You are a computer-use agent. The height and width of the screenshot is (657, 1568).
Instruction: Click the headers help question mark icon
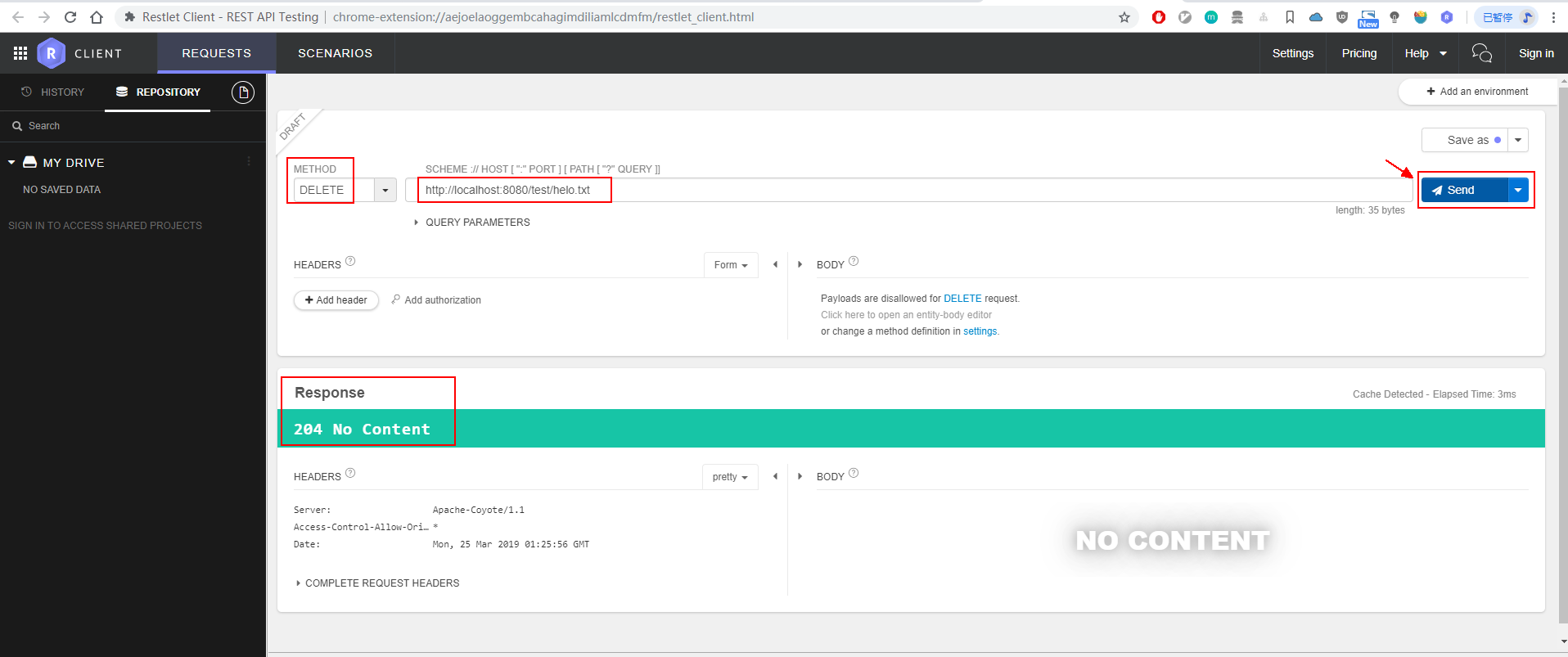point(350,262)
